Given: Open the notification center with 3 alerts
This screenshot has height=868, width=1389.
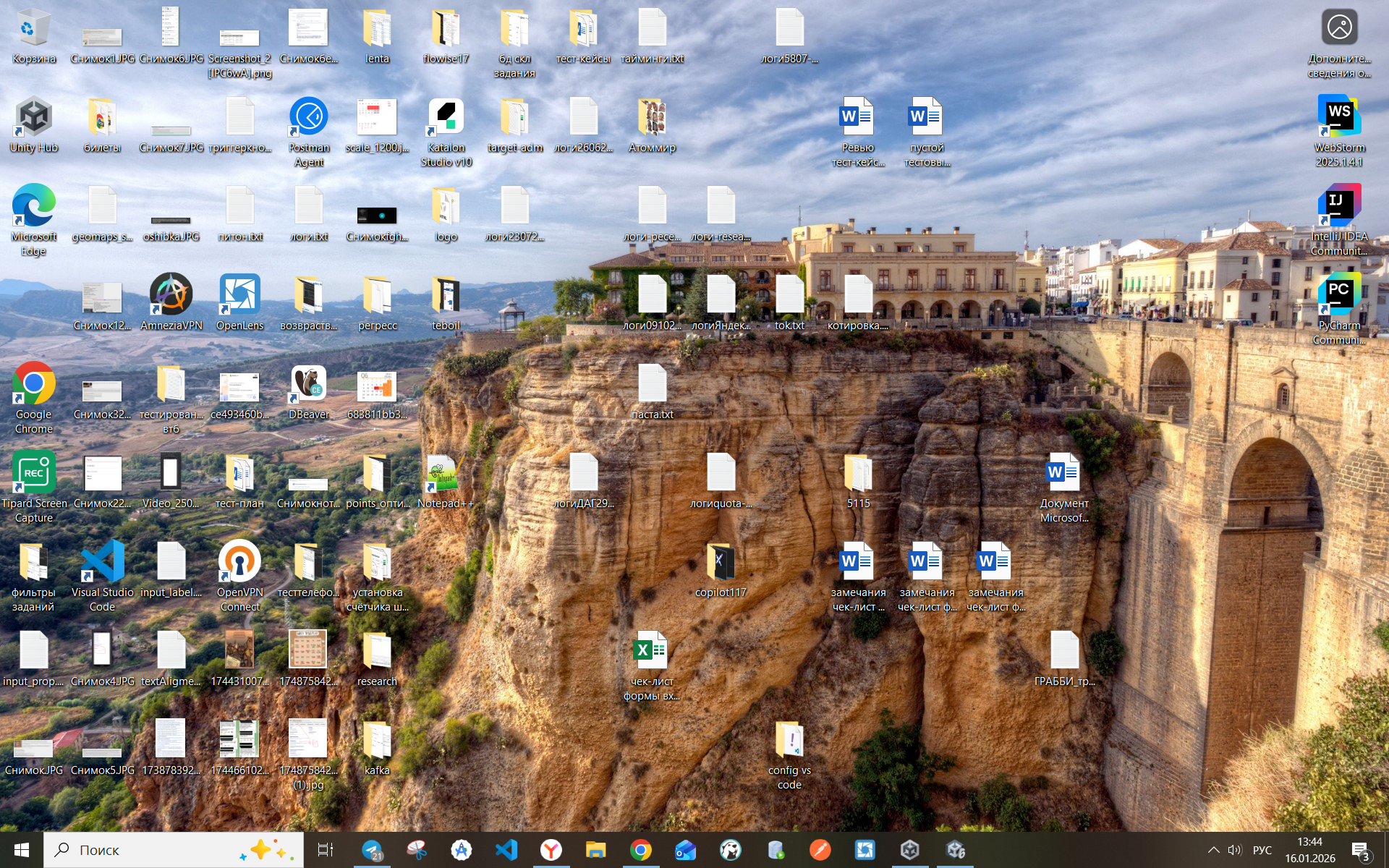Looking at the screenshot, I should point(1360,850).
